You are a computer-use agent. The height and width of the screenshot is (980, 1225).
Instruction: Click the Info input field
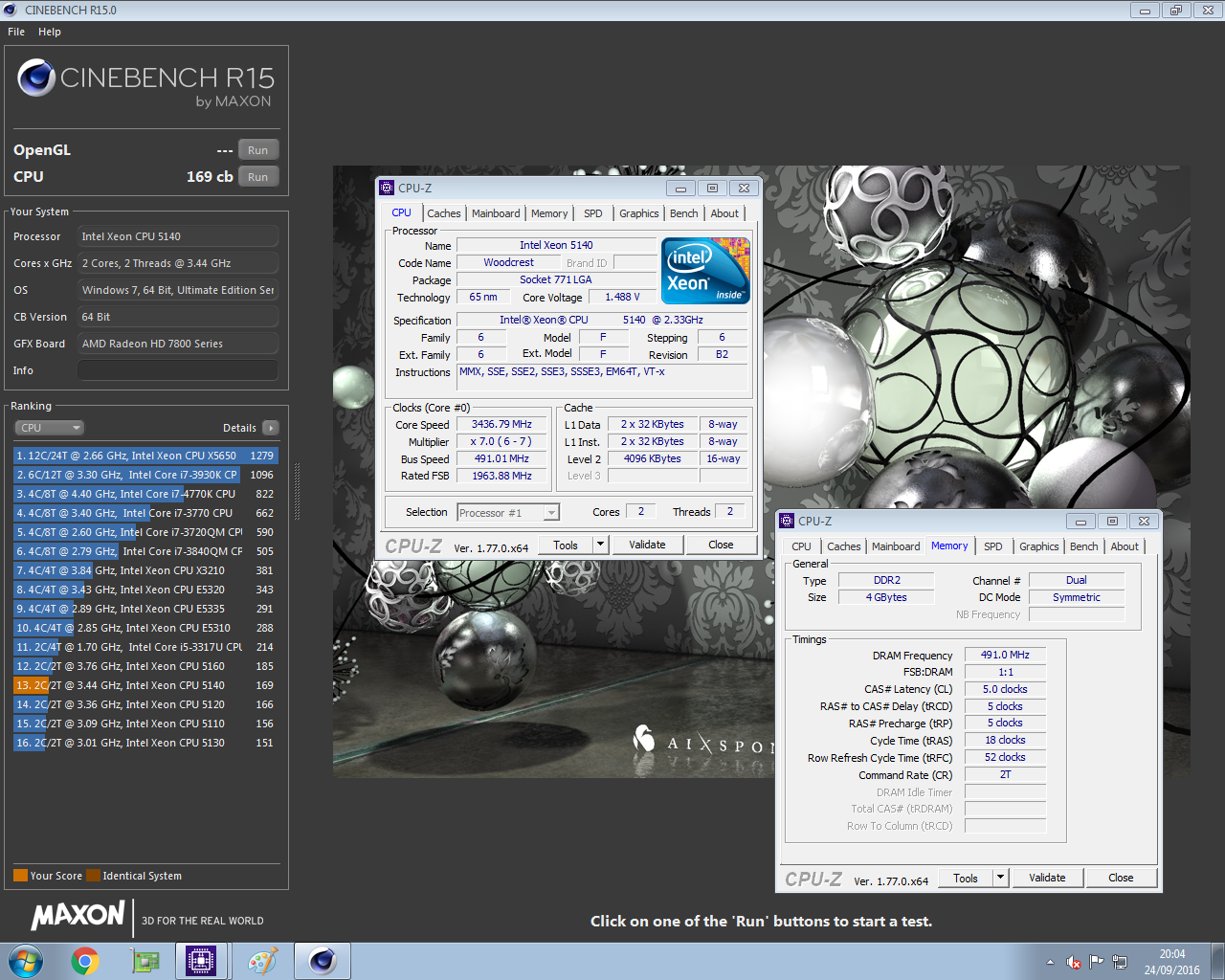(x=178, y=370)
